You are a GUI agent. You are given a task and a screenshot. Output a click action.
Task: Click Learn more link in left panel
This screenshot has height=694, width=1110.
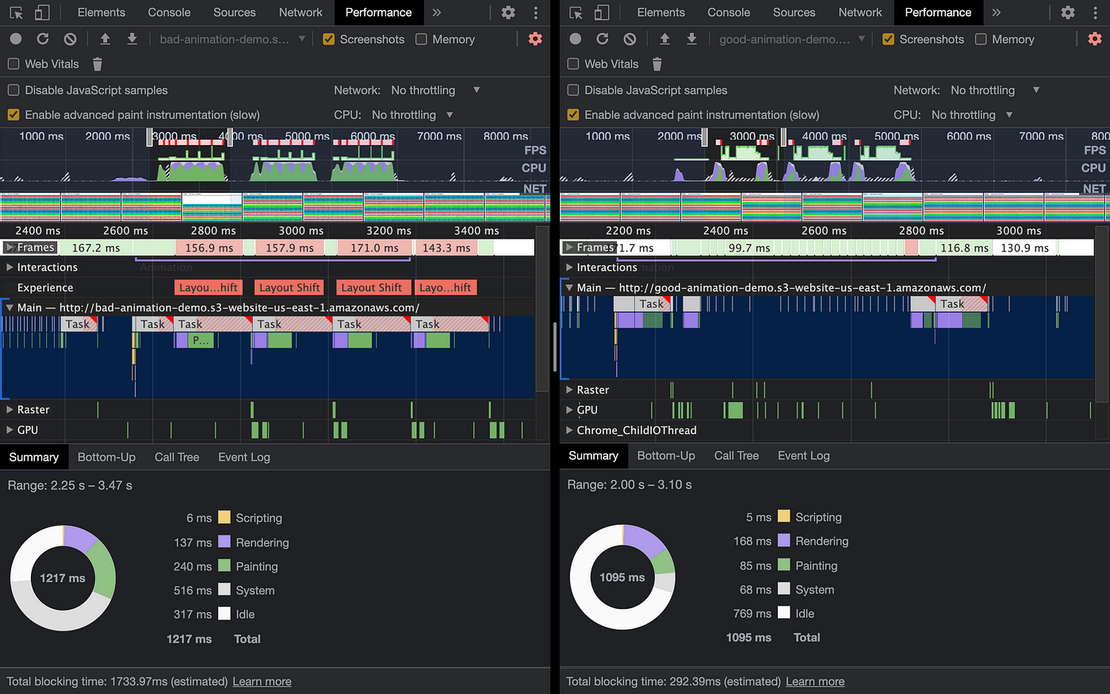coord(262,681)
